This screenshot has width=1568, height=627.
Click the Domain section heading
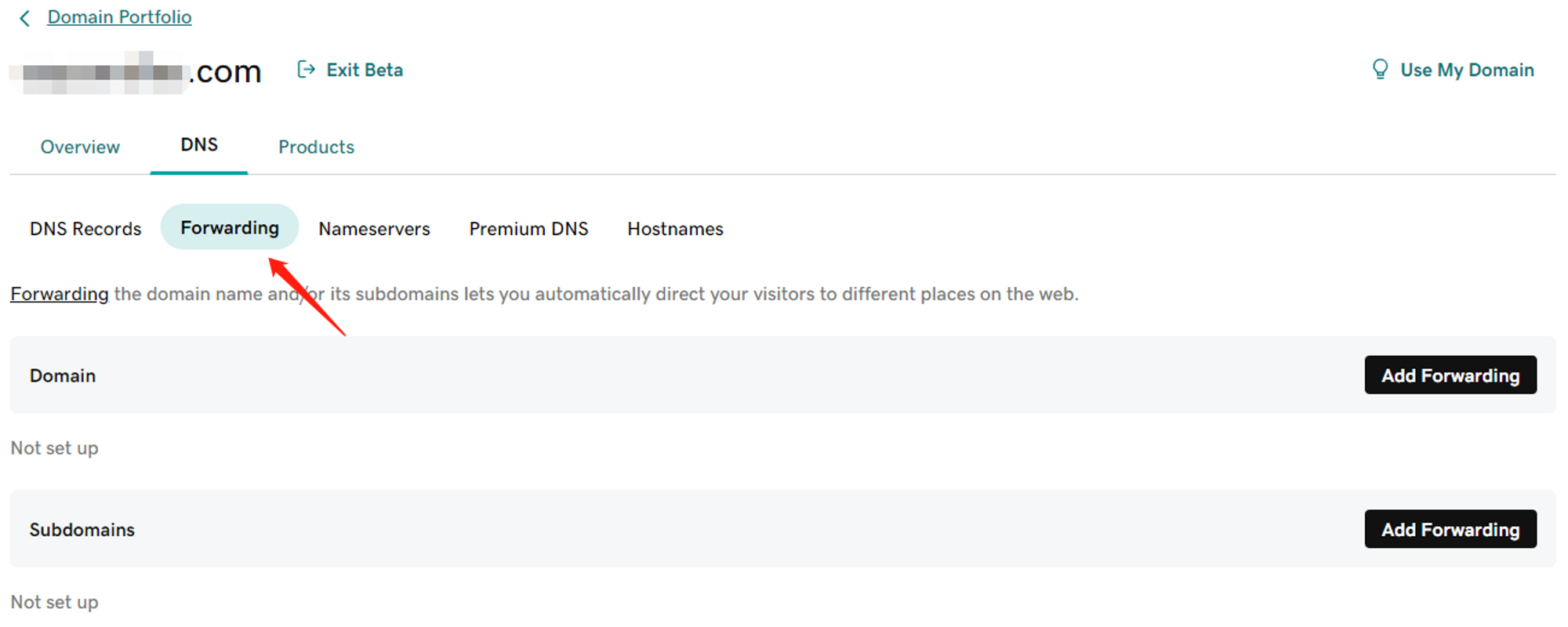63,375
